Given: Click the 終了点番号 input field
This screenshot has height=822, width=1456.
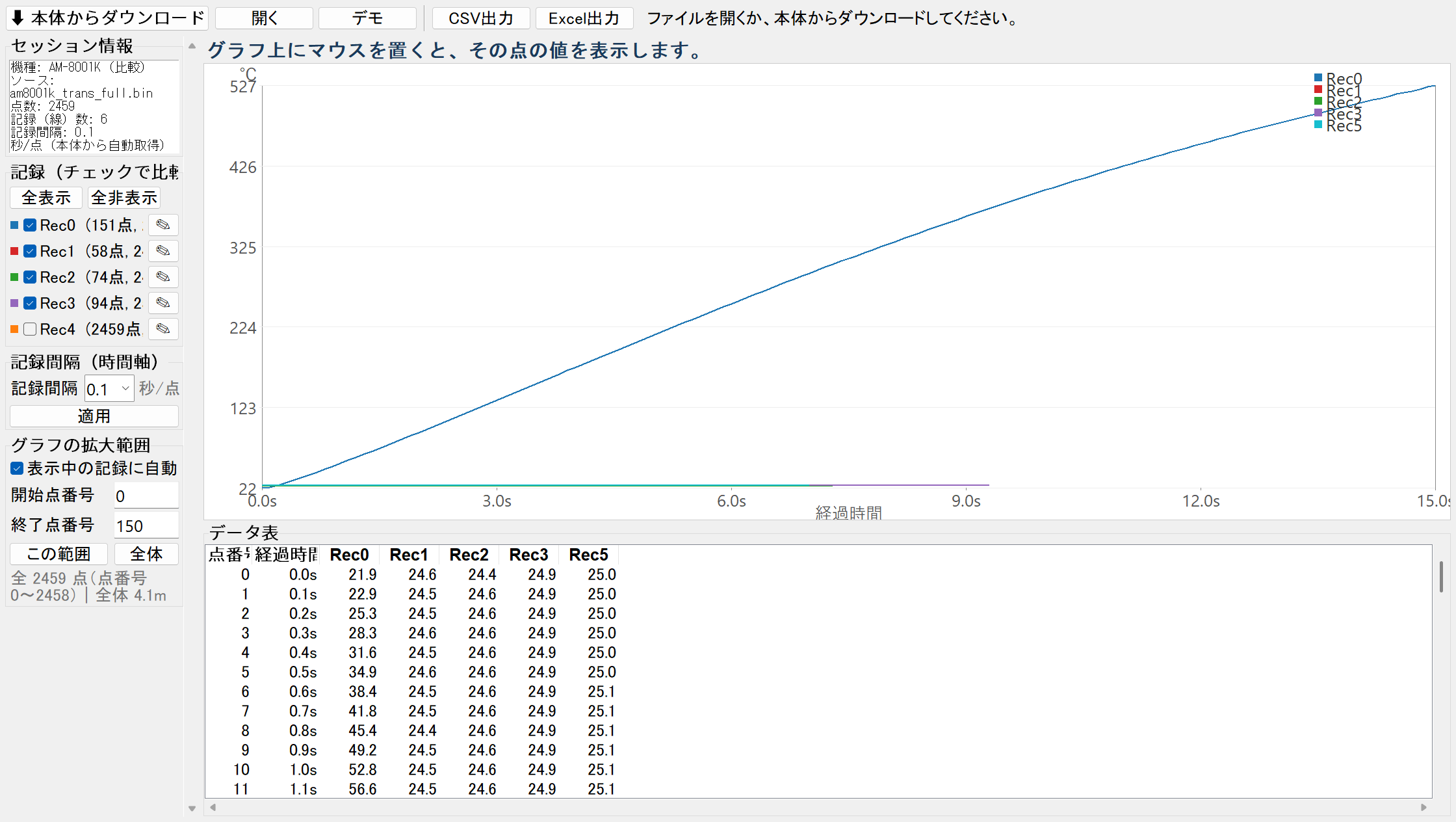Looking at the screenshot, I should (146, 525).
